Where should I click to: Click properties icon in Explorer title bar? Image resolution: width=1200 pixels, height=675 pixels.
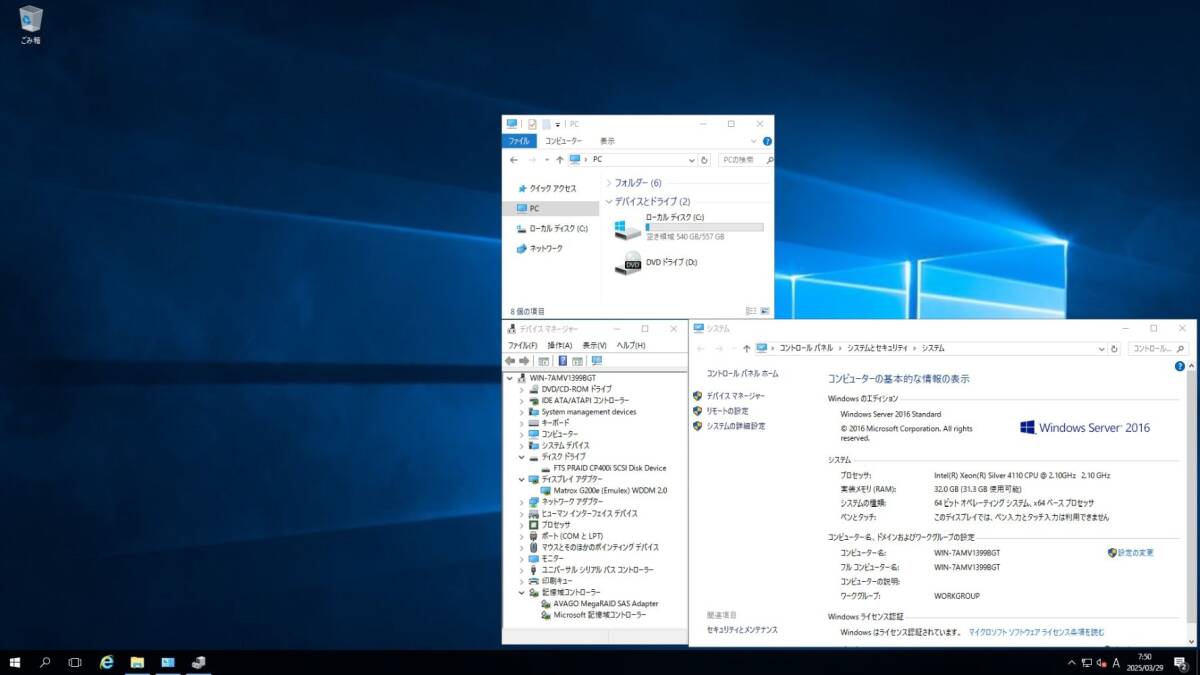point(532,124)
